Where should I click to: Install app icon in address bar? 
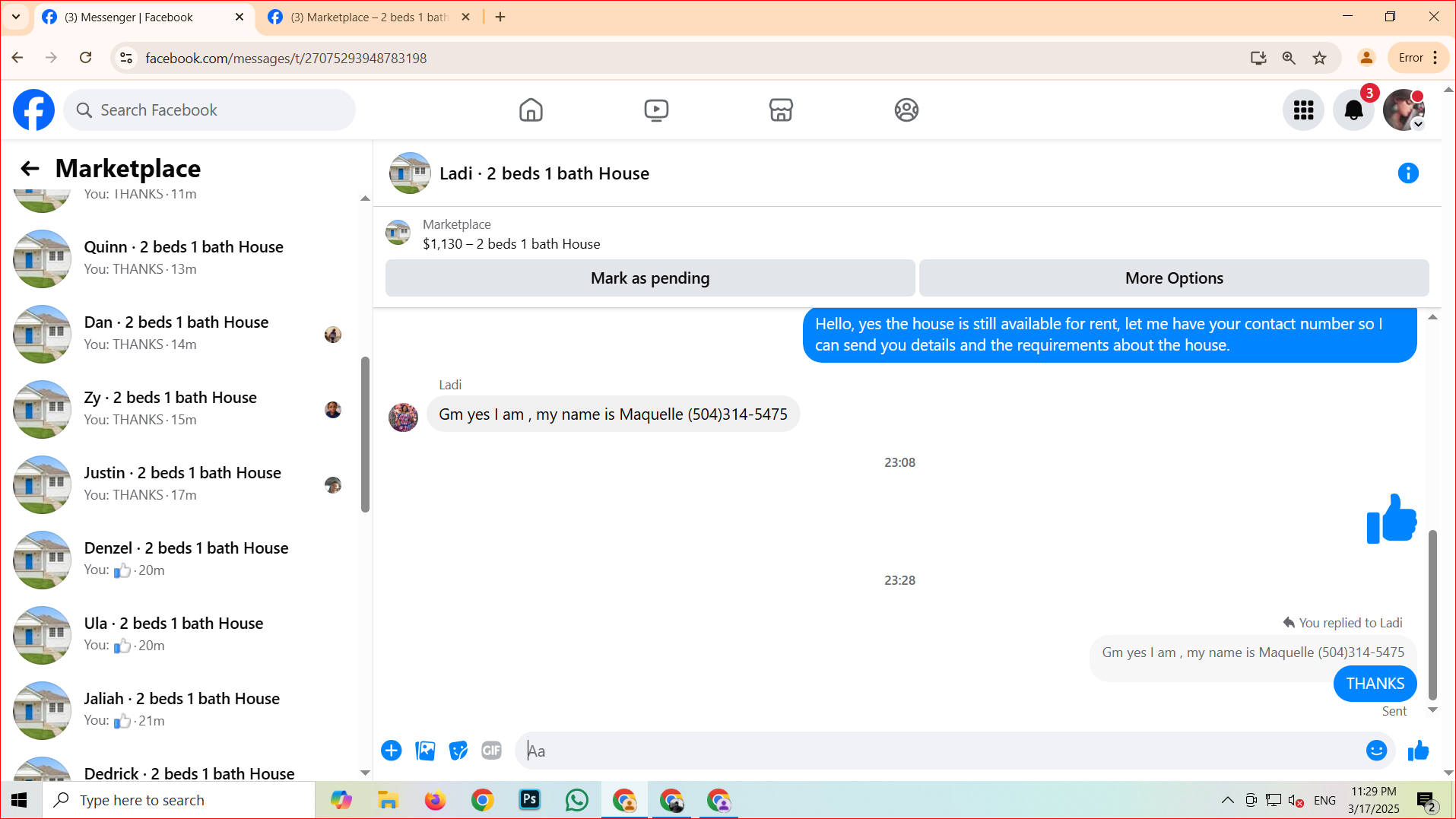click(1258, 58)
